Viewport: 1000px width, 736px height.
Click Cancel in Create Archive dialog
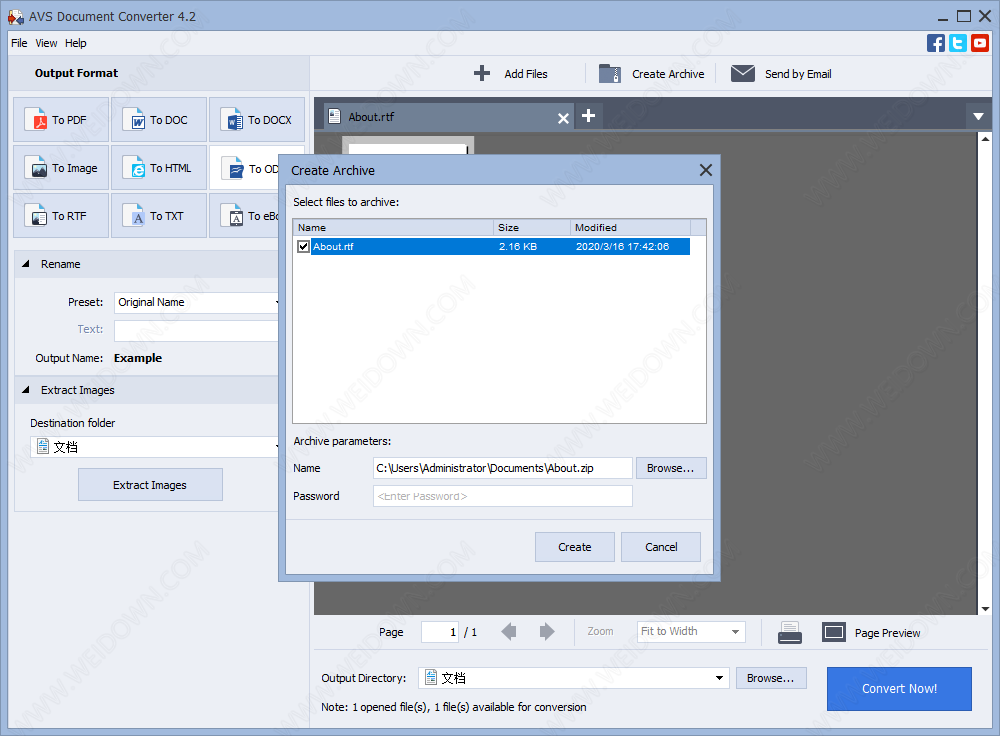[661, 547]
